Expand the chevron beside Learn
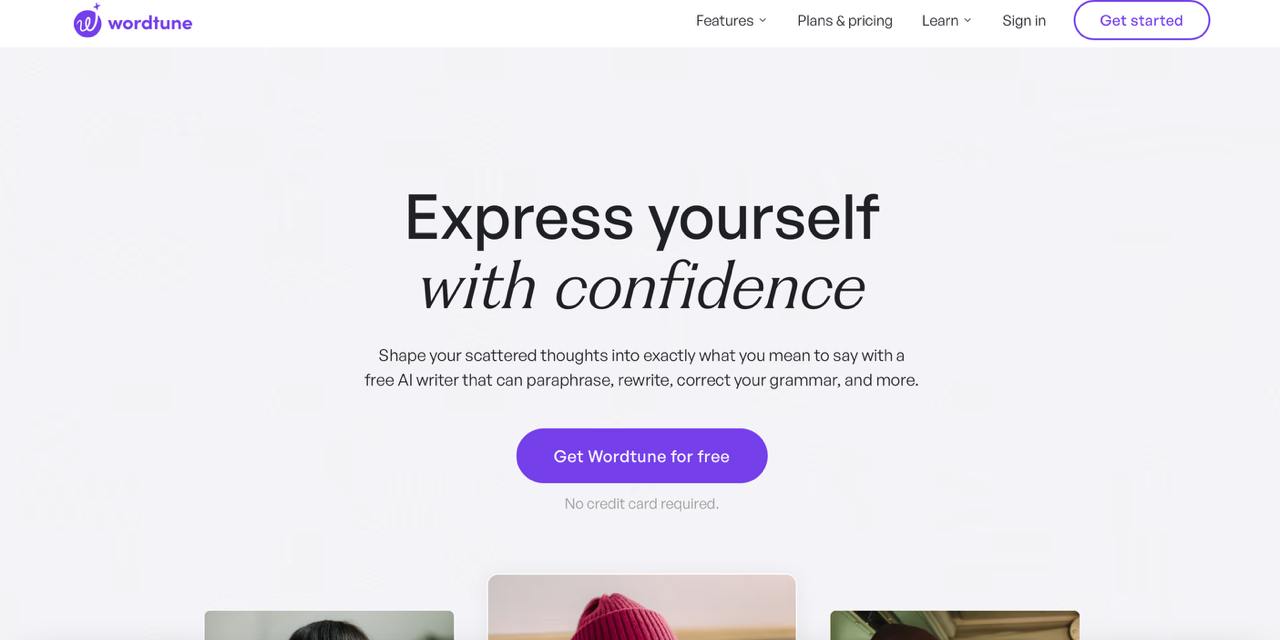Image resolution: width=1280 pixels, height=640 pixels. click(967, 20)
